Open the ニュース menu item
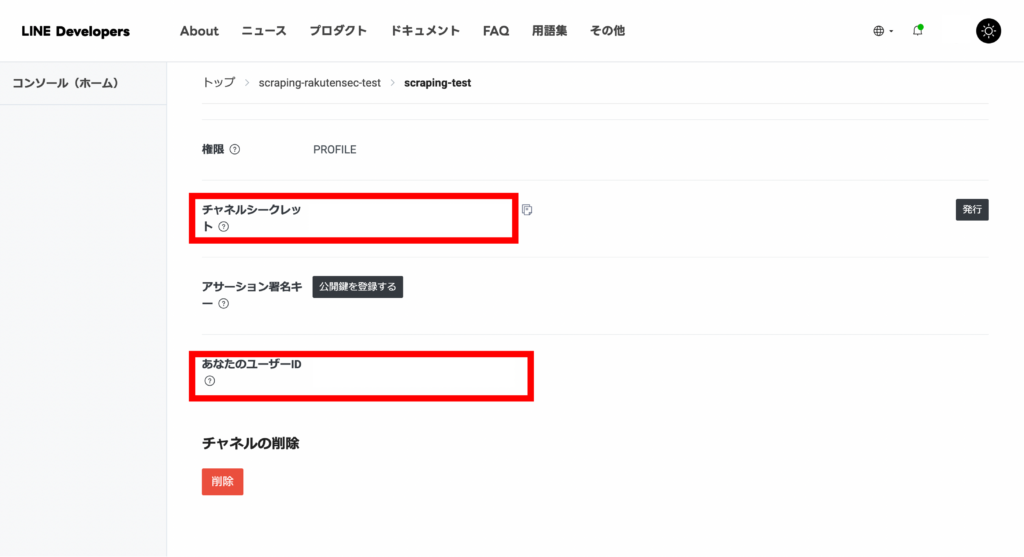Viewport: 1024px width, 557px height. [x=264, y=31]
